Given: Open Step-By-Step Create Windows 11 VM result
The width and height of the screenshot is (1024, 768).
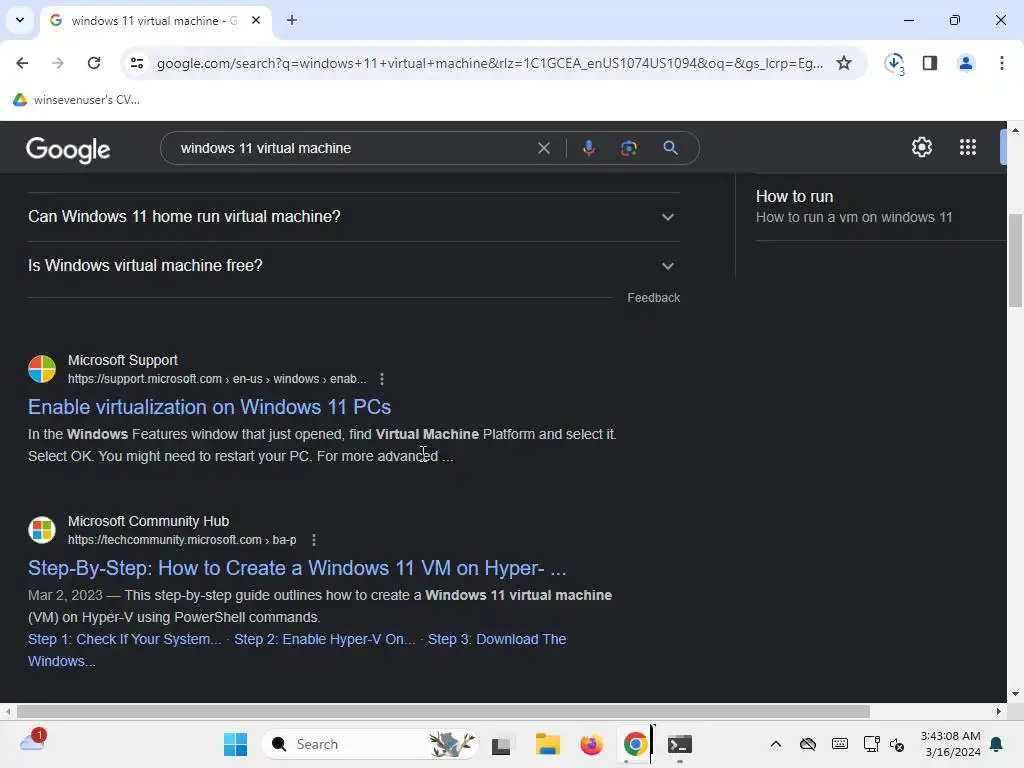Looking at the screenshot, I should [x=297, y=568].
